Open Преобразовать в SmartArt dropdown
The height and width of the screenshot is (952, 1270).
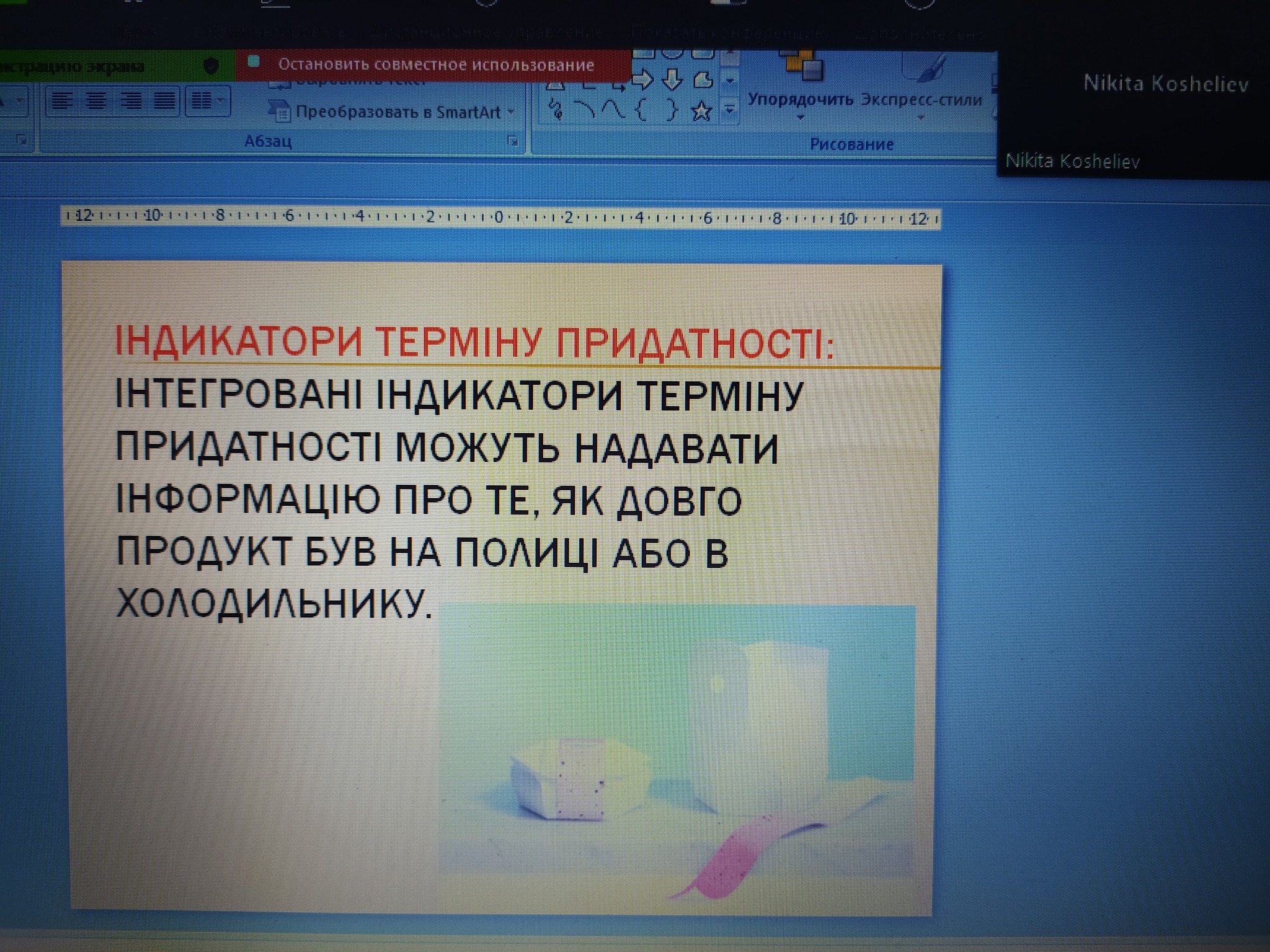coord(397,112)
